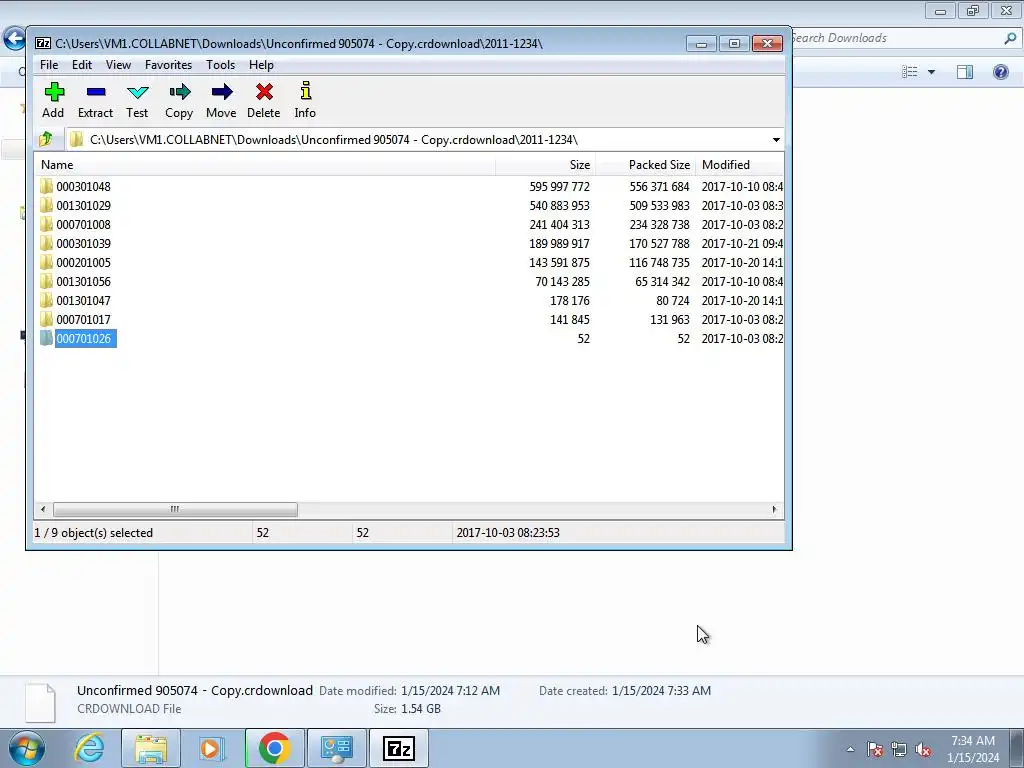
Task: Show hidden tray icons arrow
Action: [x=850, y=749]
